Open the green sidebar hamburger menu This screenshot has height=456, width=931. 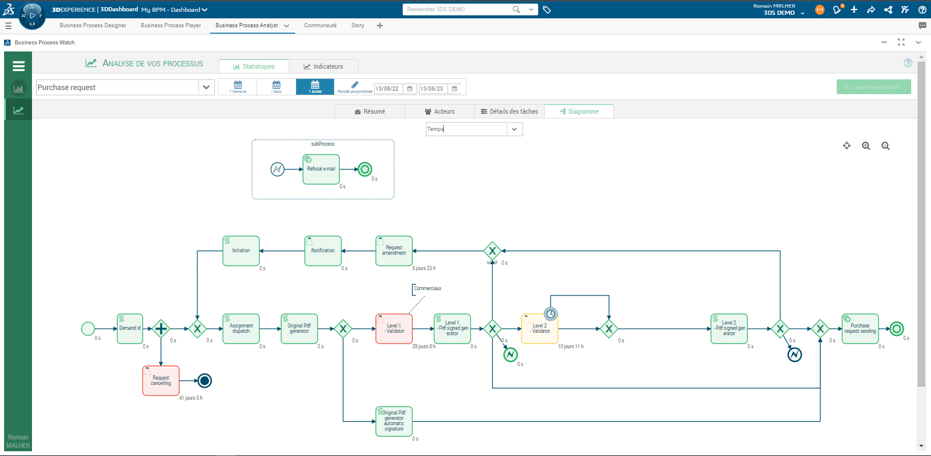[x=18, y=66]
